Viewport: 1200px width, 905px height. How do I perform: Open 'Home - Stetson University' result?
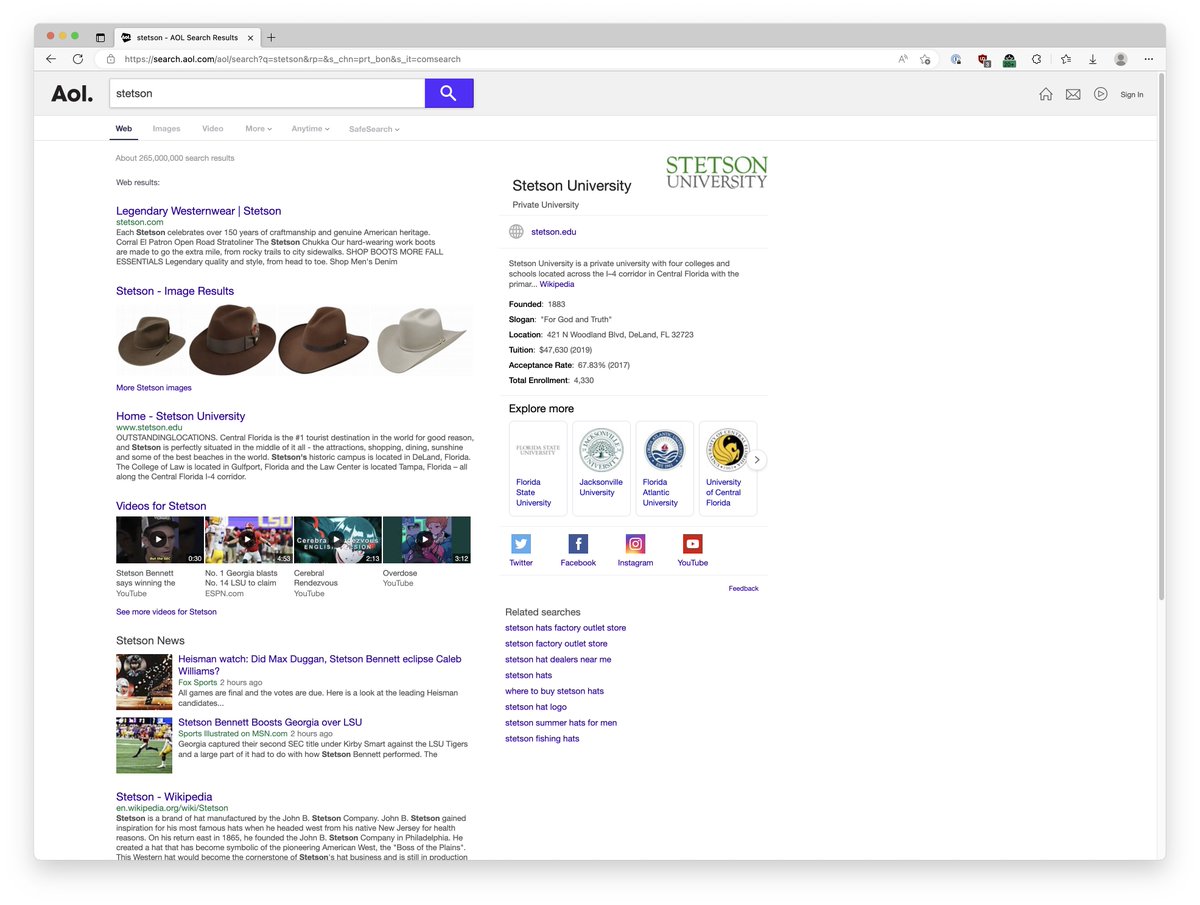tap(180, 416)
